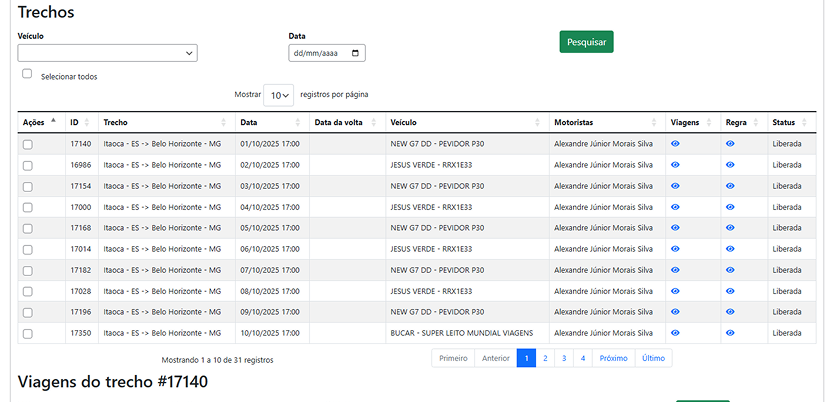Open Regra eye icon for trecho 17000
The image size is (834, 402).
(x=730, y=207)
